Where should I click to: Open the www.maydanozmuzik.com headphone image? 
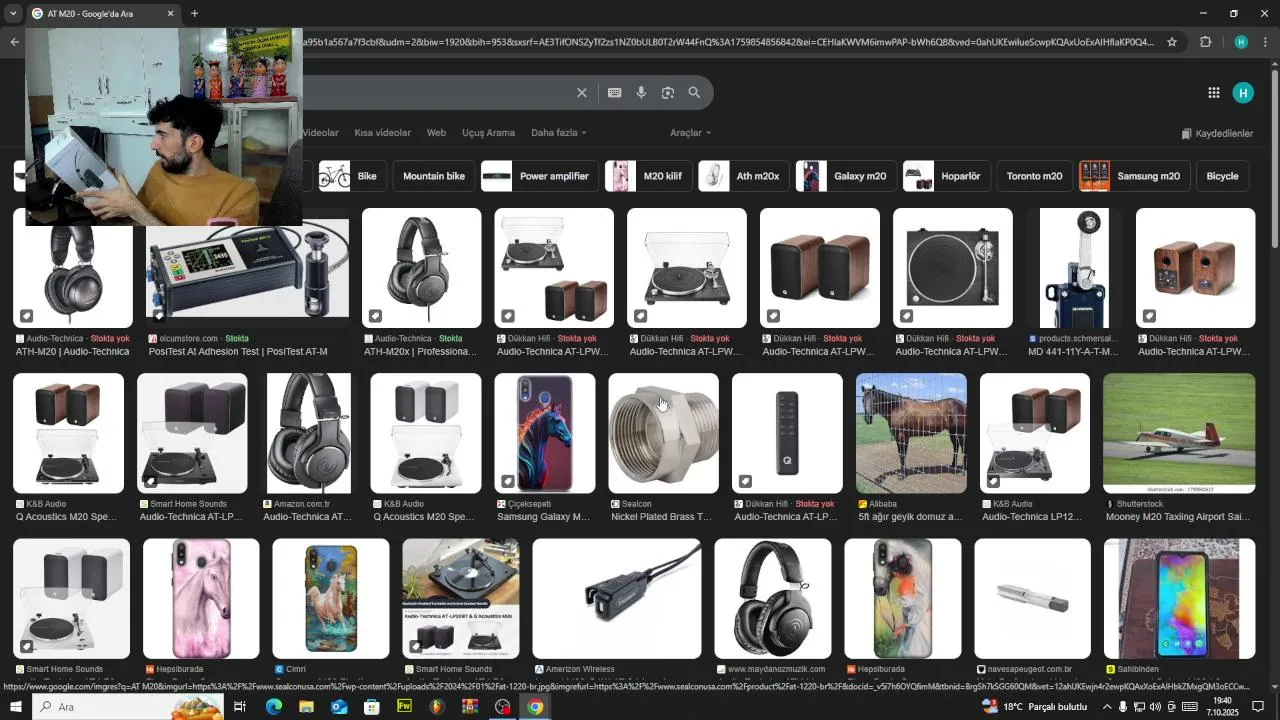pos(772,598)
